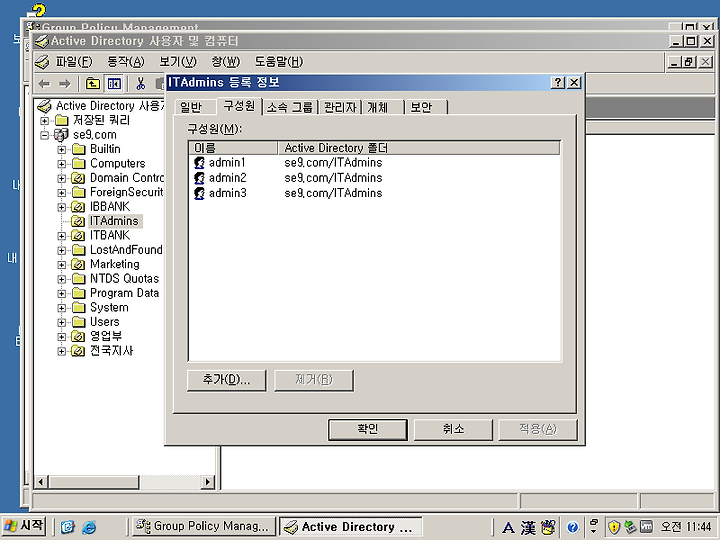Click the admin1 user icon
This screenshot has height=540, width=720.
pyautogui.click(x=199, y=163)
